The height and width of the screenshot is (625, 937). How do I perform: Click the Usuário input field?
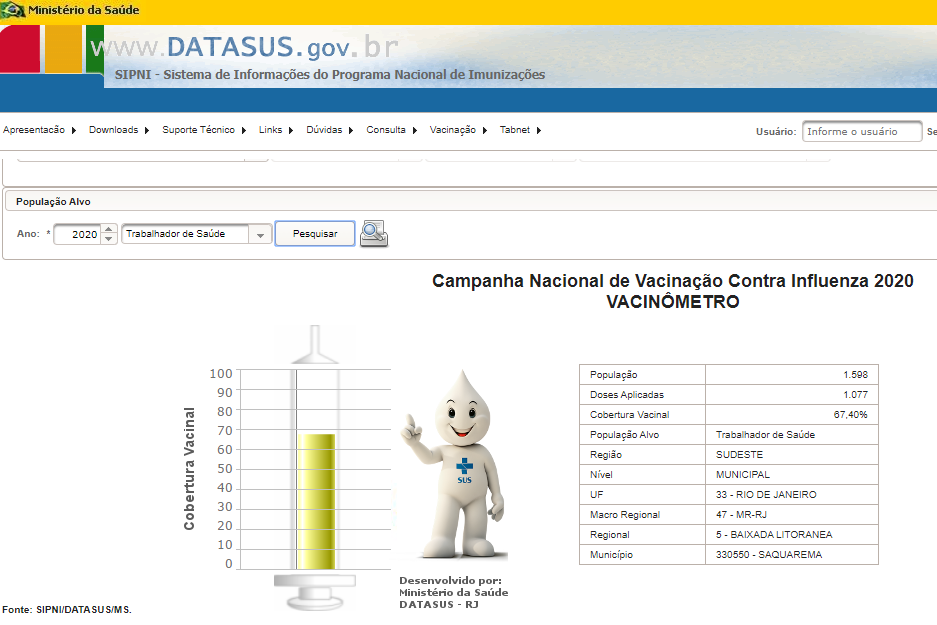[862, 131]
